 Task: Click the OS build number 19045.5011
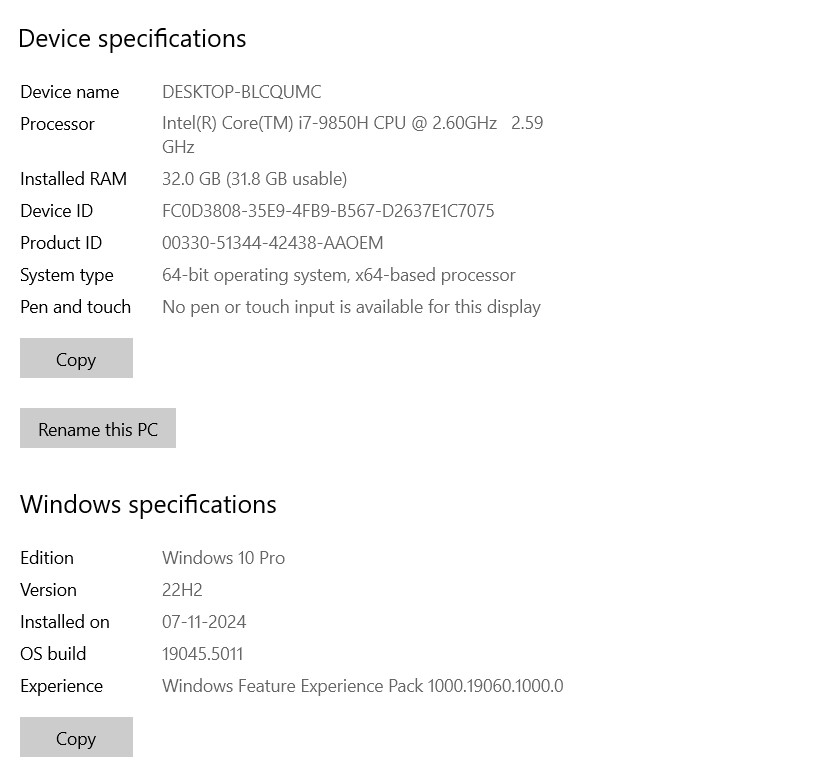tap(202, 654)
